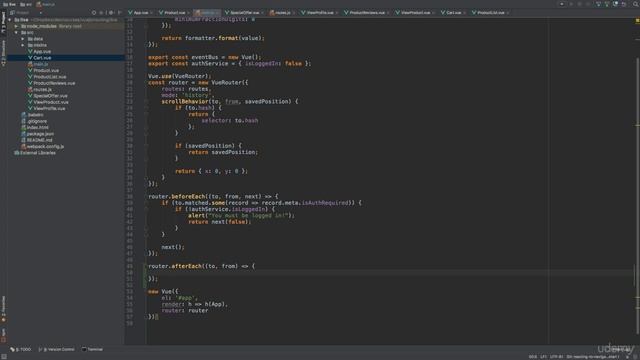Select Product.vue in project tree
Viewport: 640px width, 360px height.
(x=43, y=71)
